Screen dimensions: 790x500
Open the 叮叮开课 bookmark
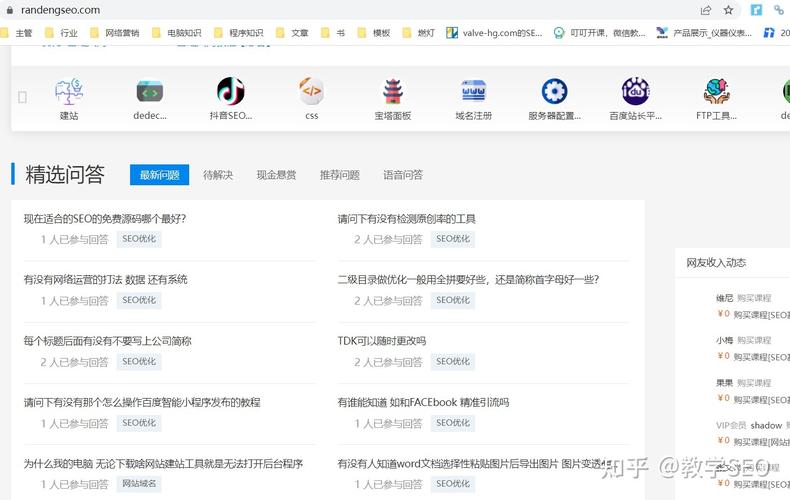point(600,33)
